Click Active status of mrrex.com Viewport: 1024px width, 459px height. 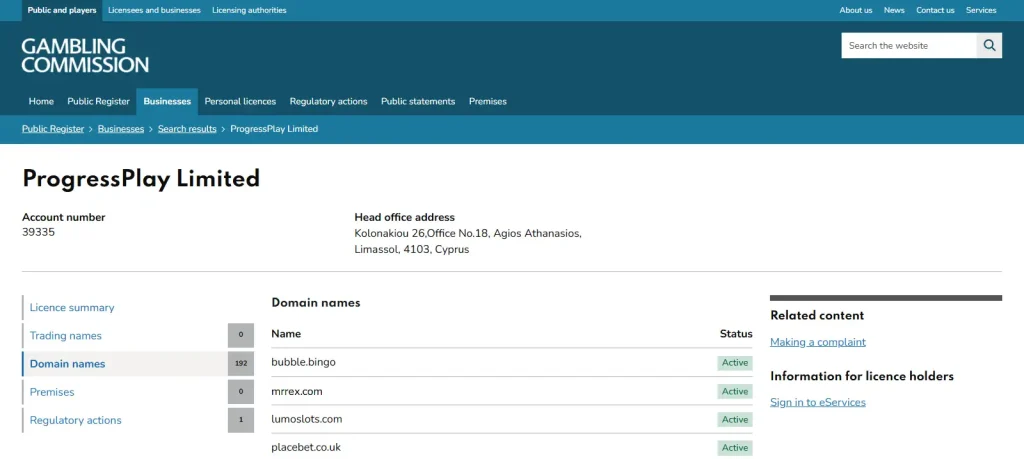[735, 392]
